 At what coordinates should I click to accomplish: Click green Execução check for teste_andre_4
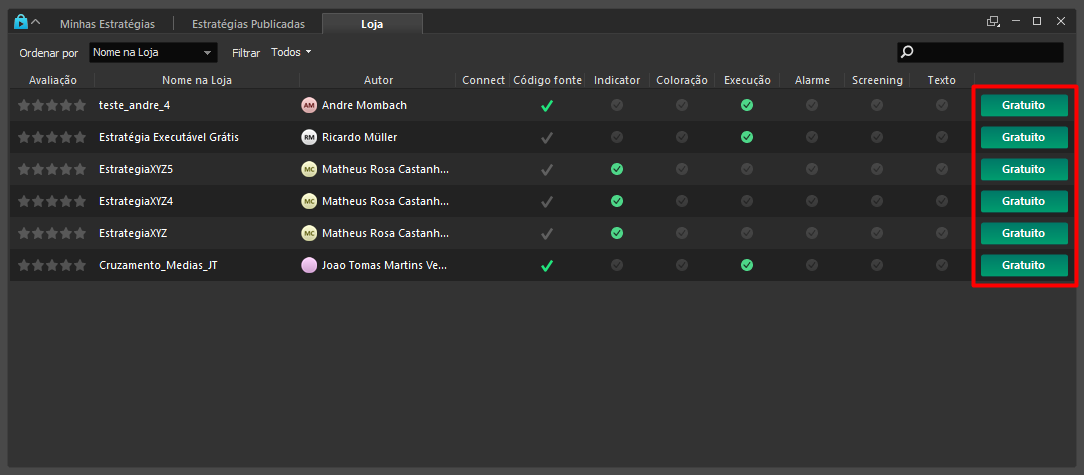point(747,105)
